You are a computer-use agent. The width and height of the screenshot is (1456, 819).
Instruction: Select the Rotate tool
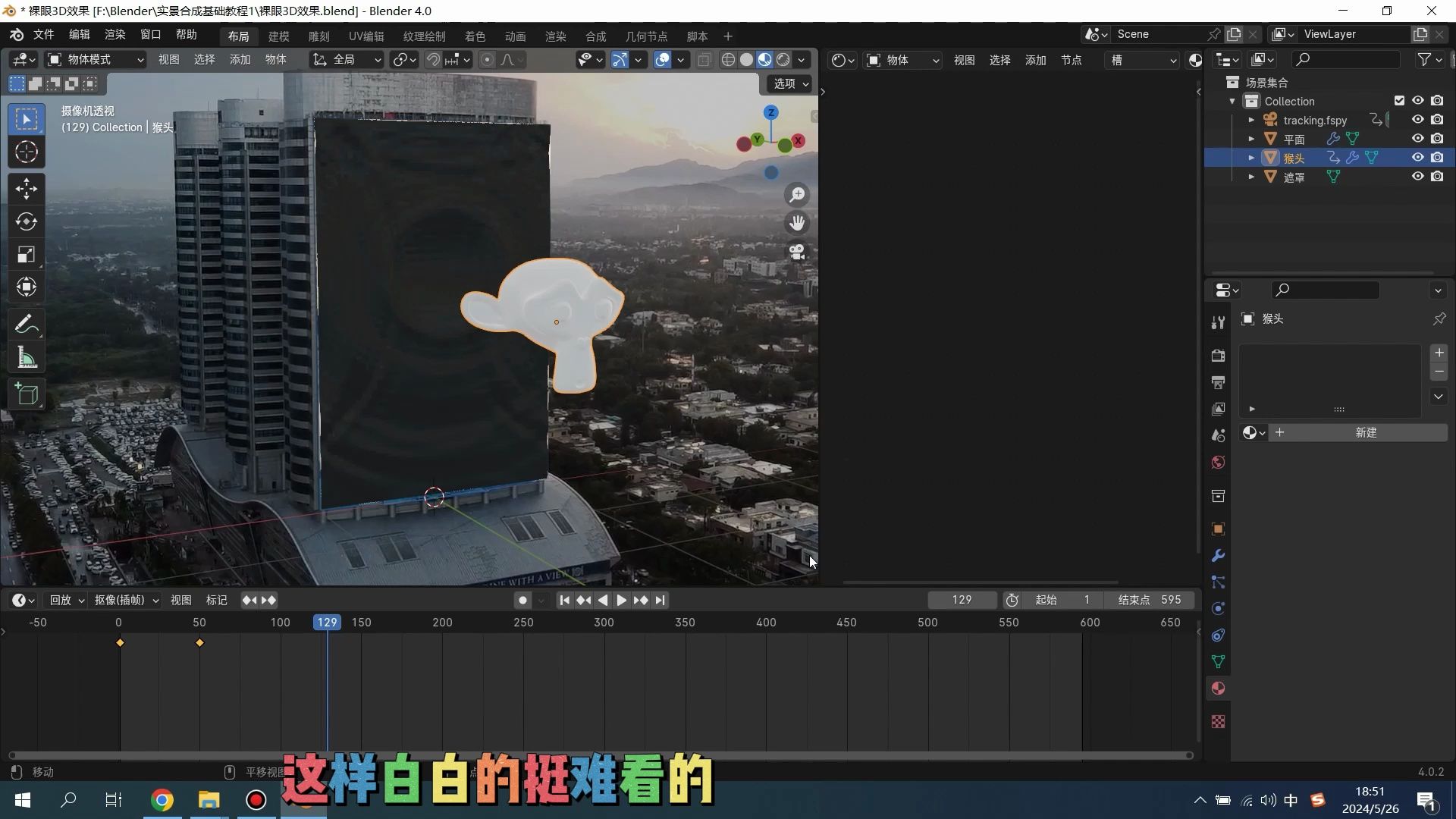(x=27, y=221)
